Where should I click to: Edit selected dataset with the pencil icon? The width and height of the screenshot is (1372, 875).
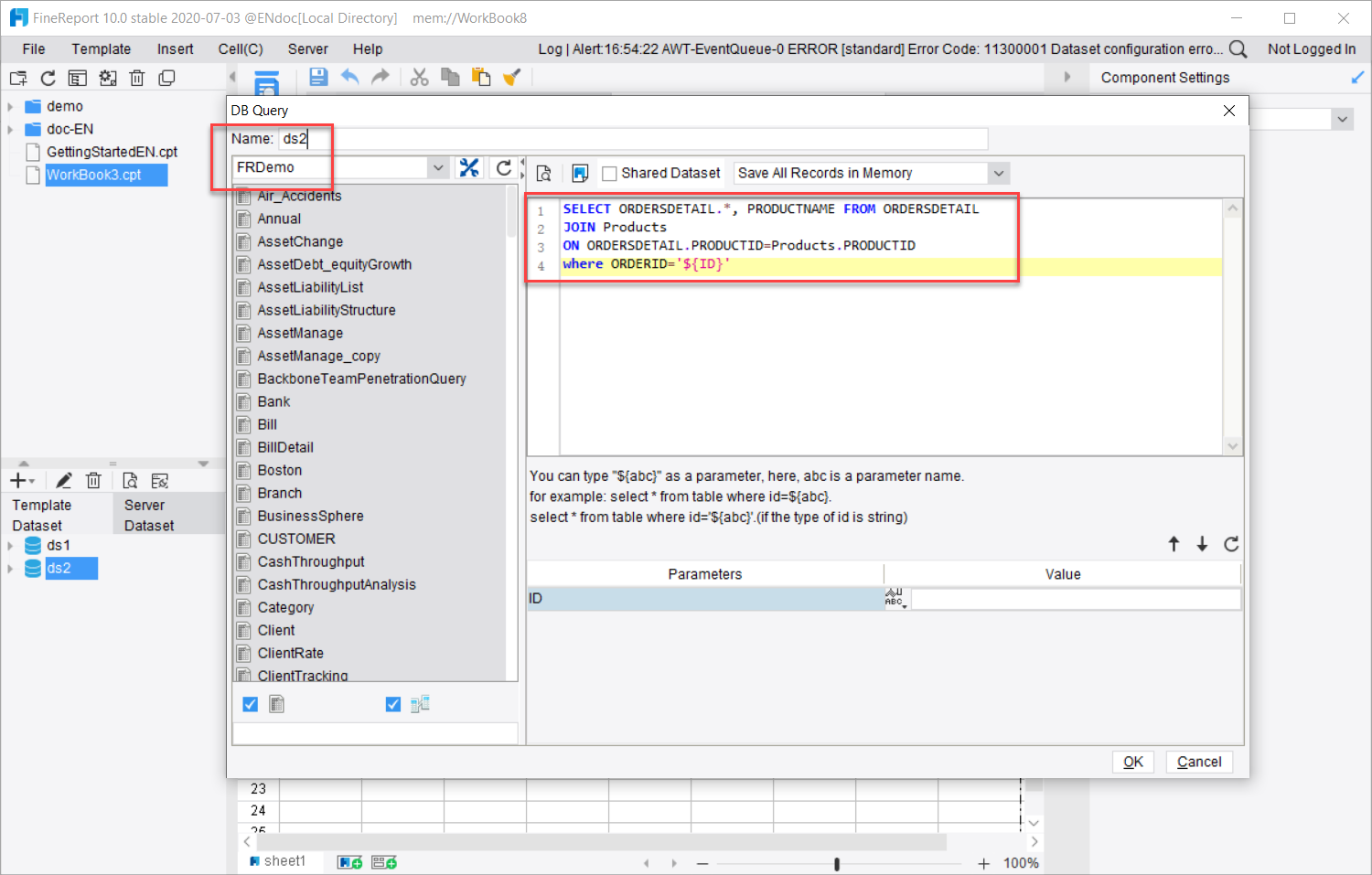tap(63, 481)
